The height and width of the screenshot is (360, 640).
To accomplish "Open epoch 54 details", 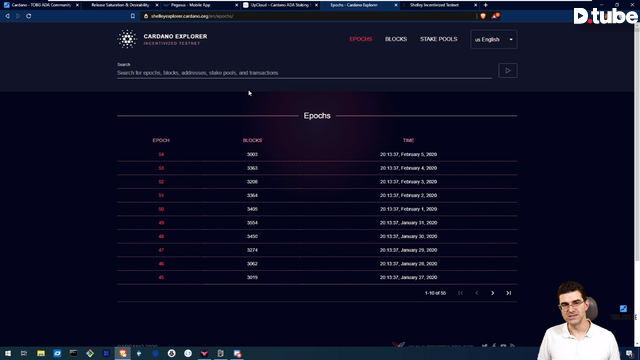I will point(161,154).
